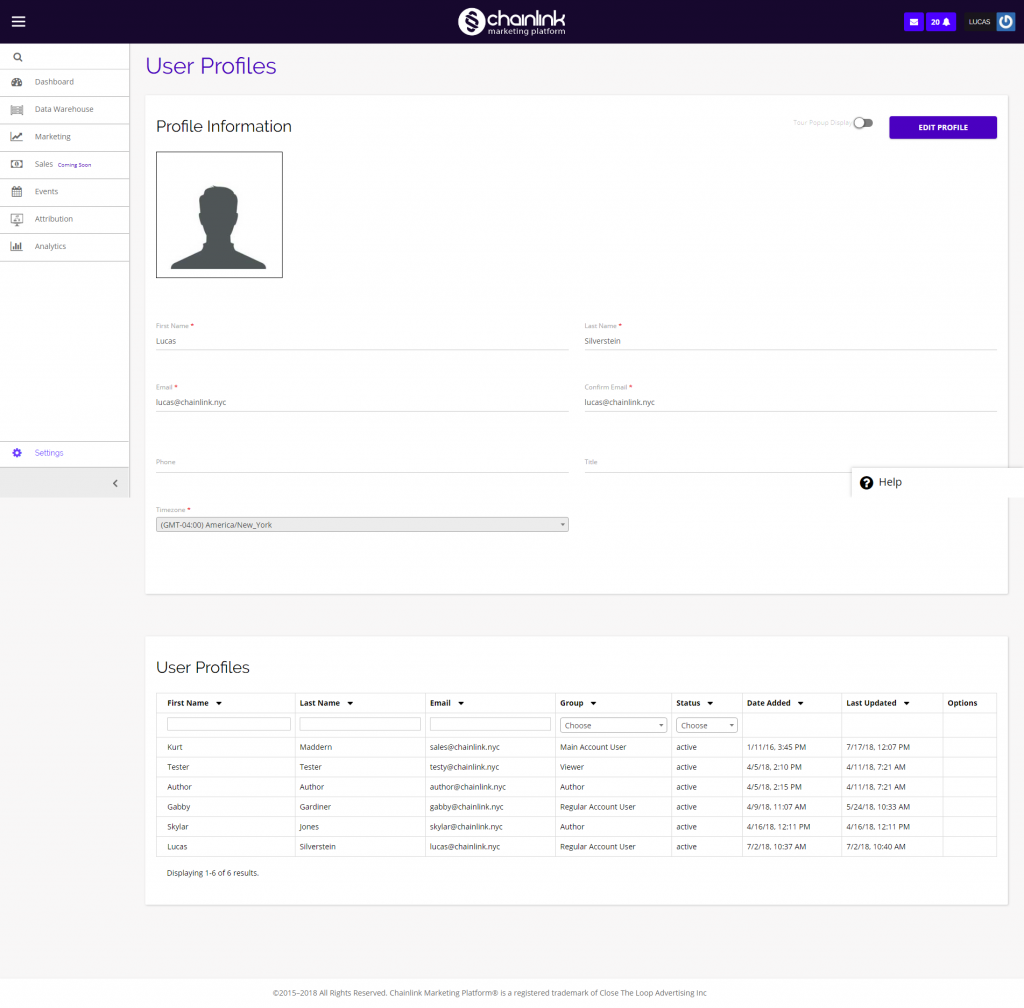This screenshot has height=1008, width=1024.
Task: Click the logout power icon
Action: coord(1004,21)
